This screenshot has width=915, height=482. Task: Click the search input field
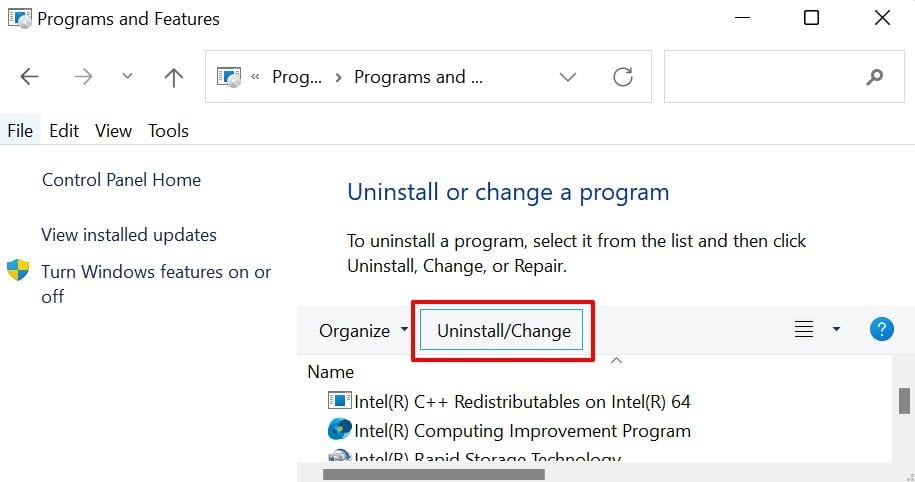(x=760, y=77)
